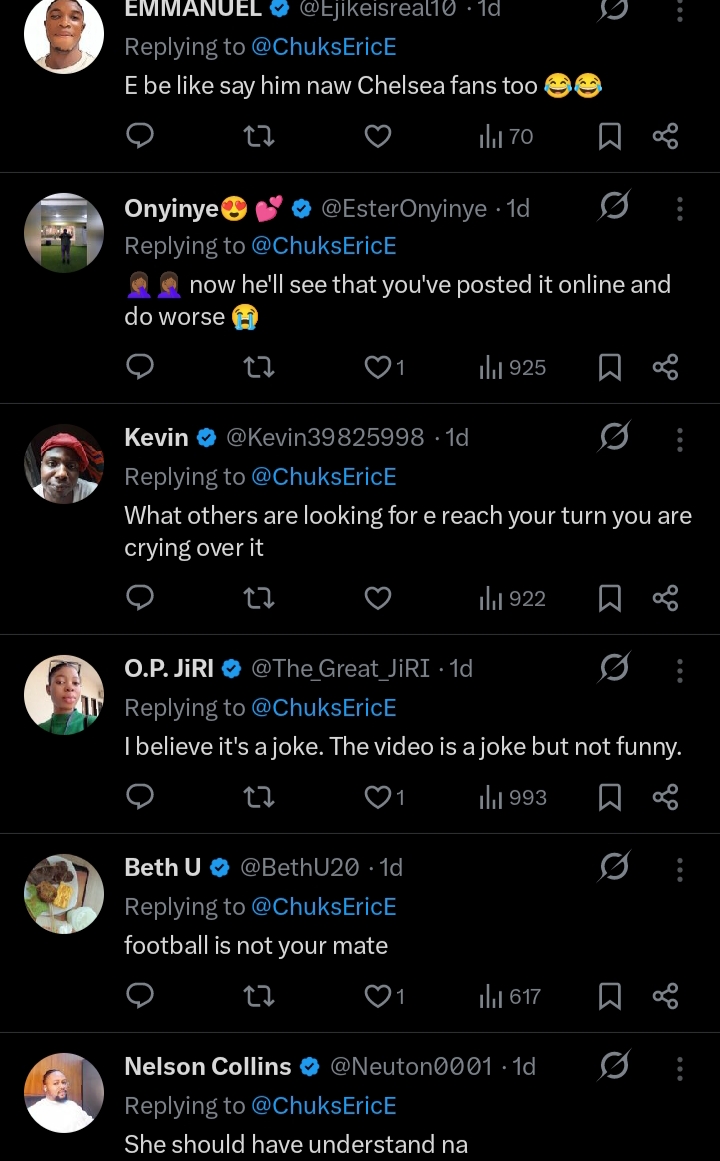Open more options for Nelson Collins' reply
Image resolution: width=720 pixels, height=1161 pixels.
(x=680, y=1068)
